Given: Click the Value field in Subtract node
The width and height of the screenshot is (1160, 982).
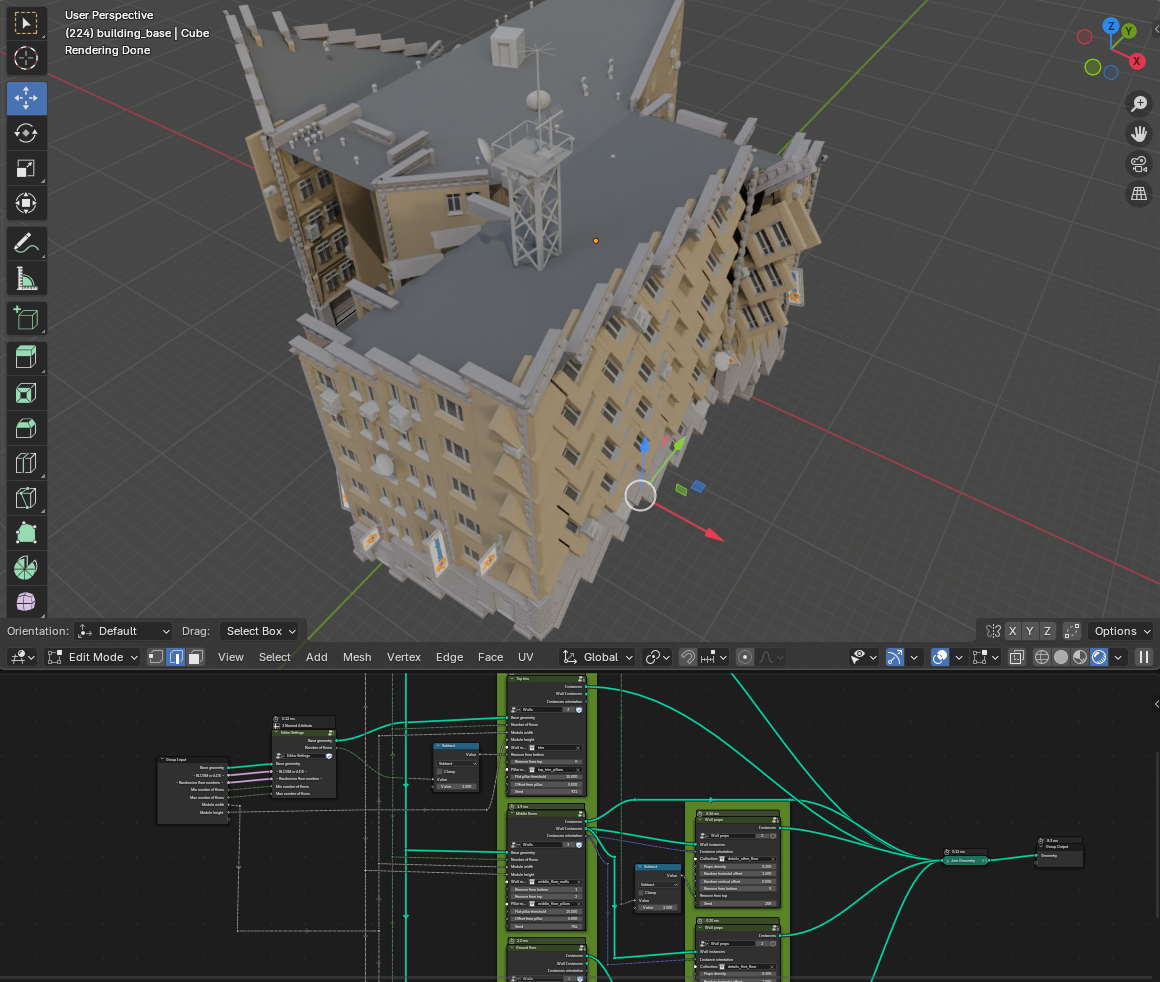Looking at the screenshot, I should click(x=456, y=786).
